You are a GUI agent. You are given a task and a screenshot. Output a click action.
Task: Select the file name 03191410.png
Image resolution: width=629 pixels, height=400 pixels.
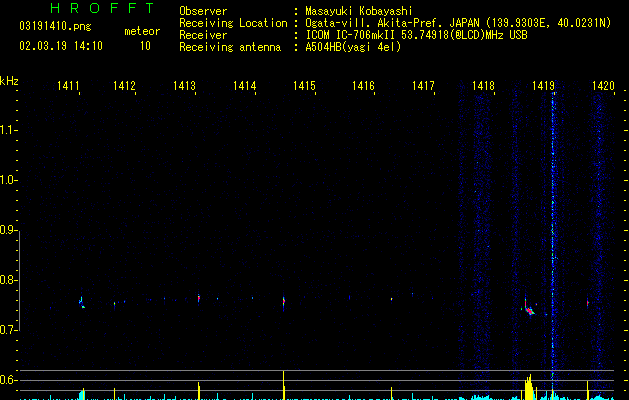click(55, 27)
